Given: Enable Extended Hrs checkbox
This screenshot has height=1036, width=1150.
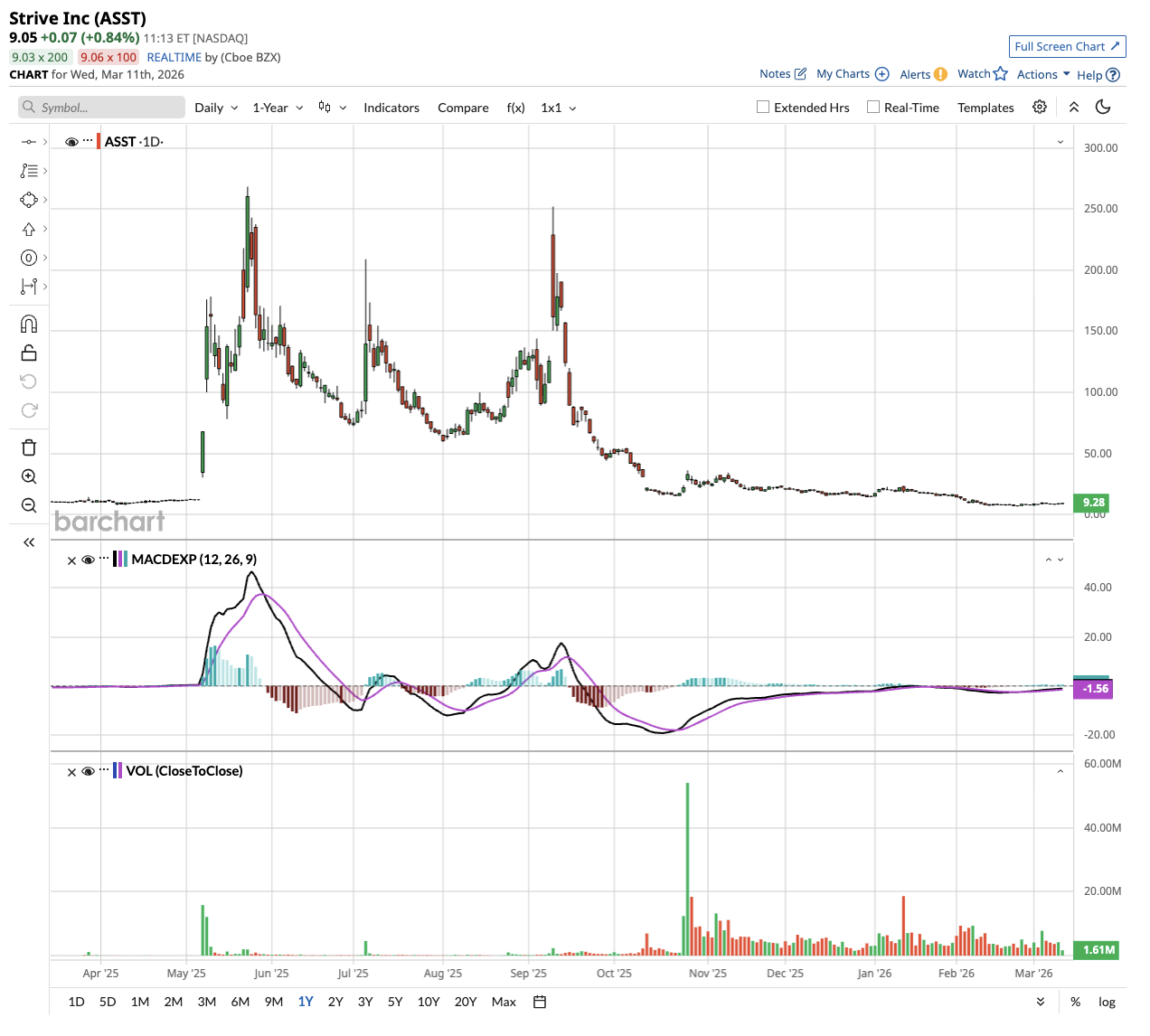Looking at the screenshot, I should [763, 107].
